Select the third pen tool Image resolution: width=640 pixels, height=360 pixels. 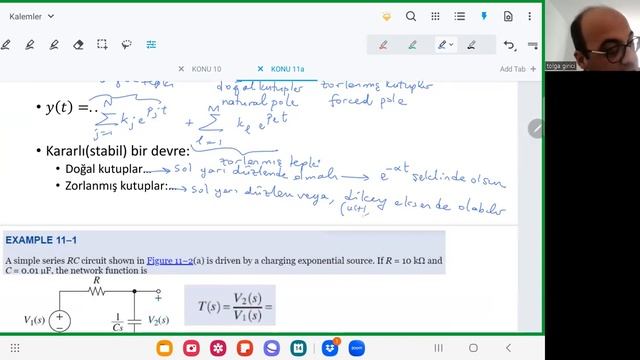coord(54,45)
